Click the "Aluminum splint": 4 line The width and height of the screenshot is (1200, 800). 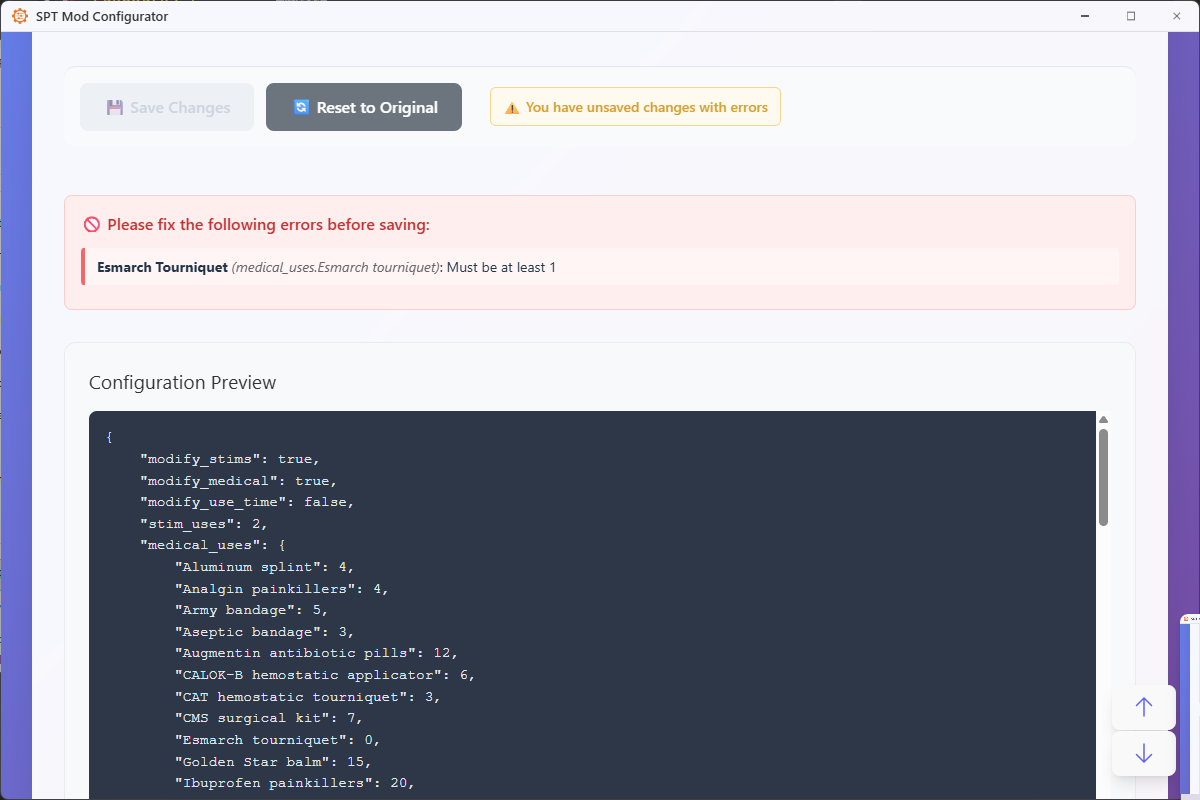pyautogui.click(x=264, y=567)
